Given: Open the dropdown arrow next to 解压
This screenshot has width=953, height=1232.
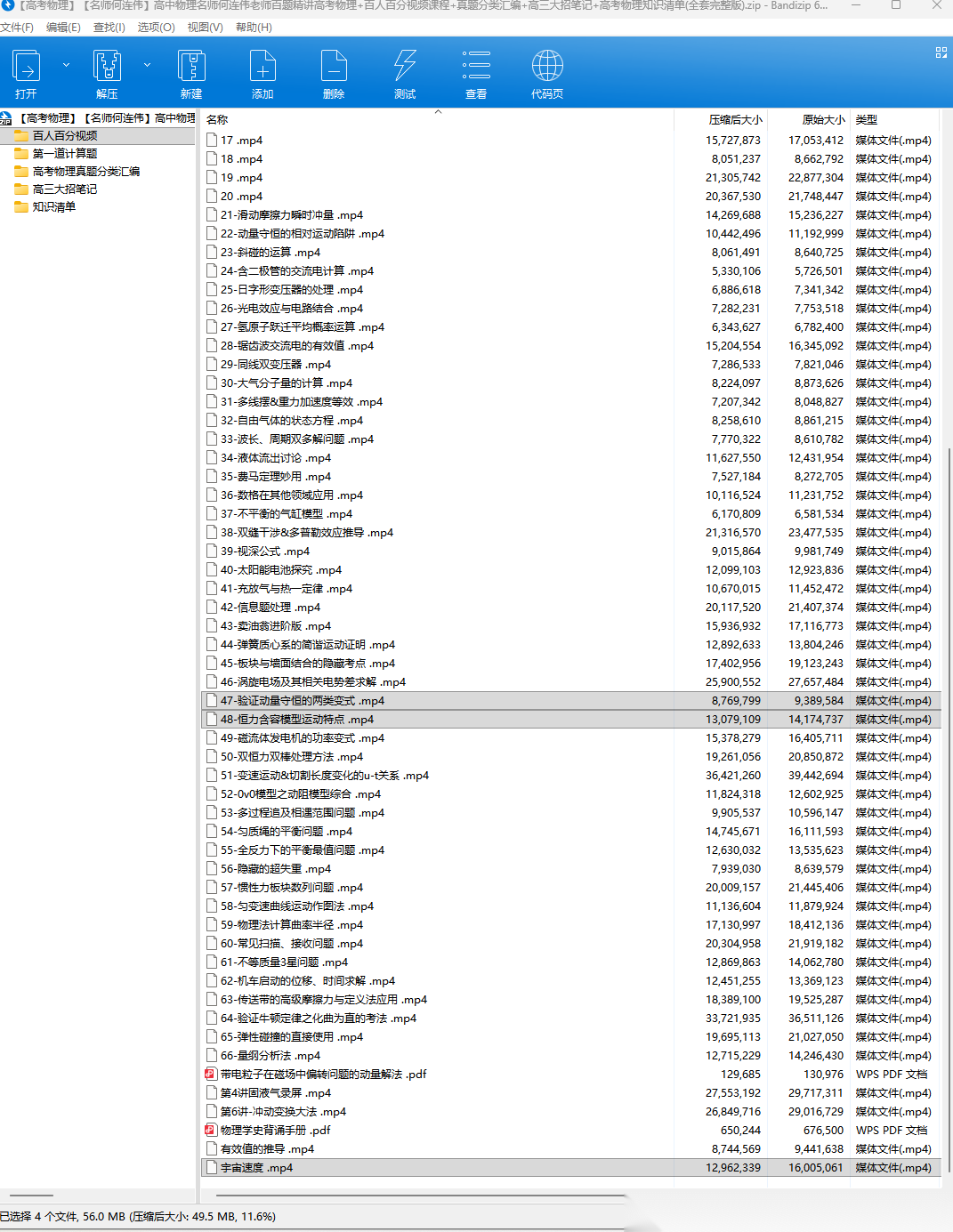Looking at the screenshot, I should (147, 65).
